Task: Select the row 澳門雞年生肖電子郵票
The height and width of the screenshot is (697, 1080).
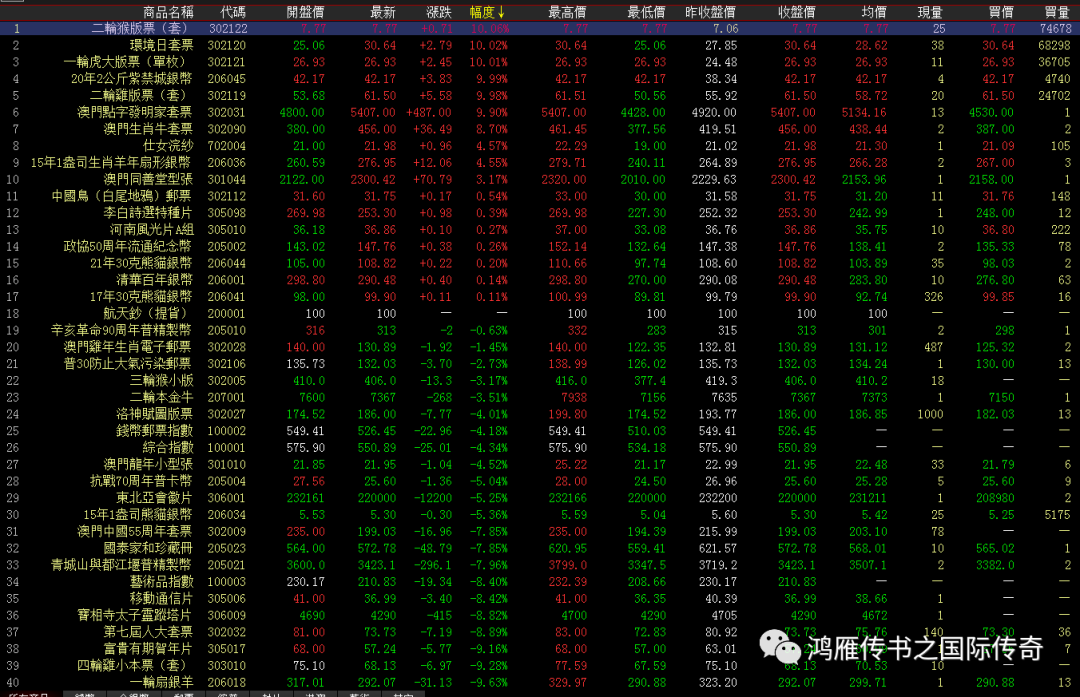Action: 540,346
